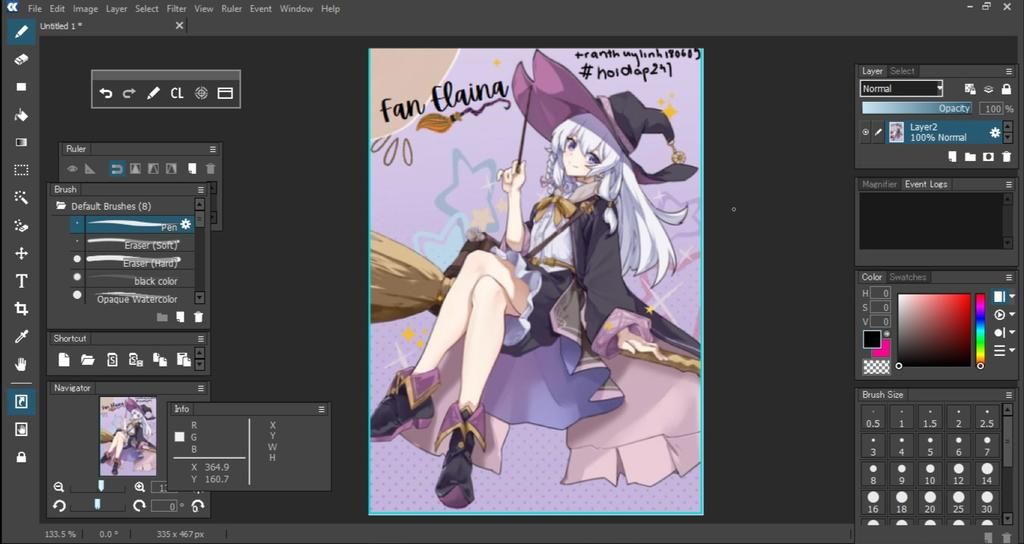Select the Paint Bucket fill tool
This screenshot has width=1024, height=544.
click(x=21, y=115)
